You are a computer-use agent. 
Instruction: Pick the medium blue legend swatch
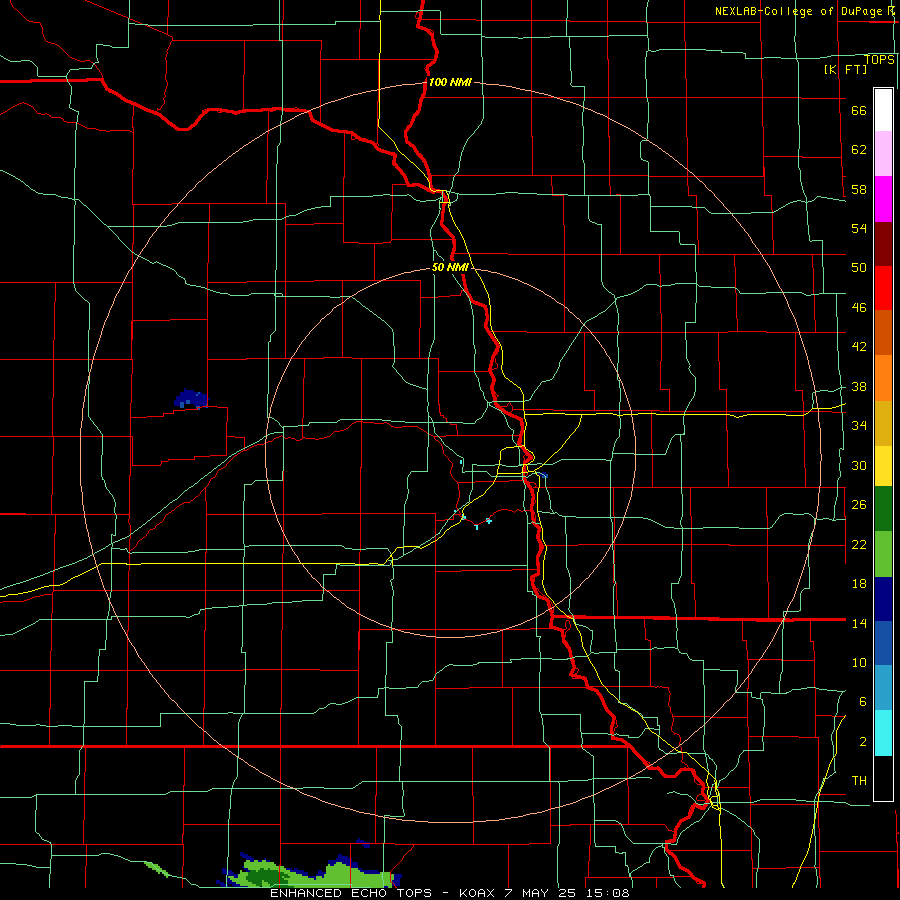coord(883,643)
